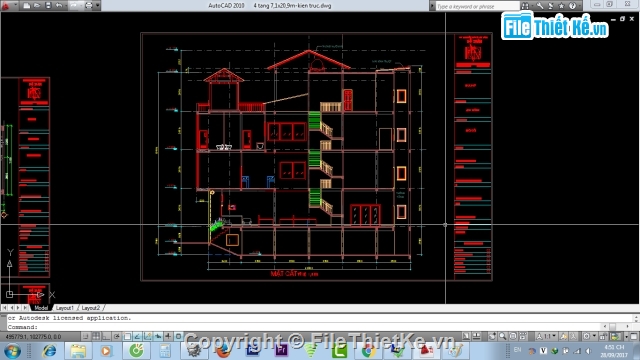This screenshot has width=640, height=360.
Task: Open Workspace Switching gear dropdown
Action: (x=589, y=336)
